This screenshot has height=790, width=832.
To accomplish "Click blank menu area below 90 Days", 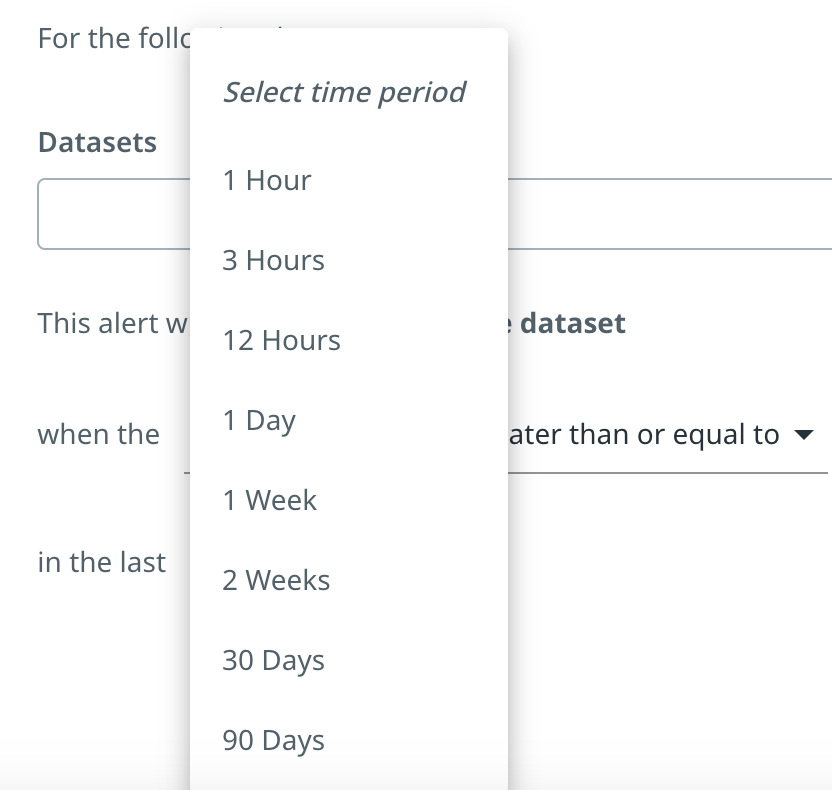I will click(x=348, y=776).
